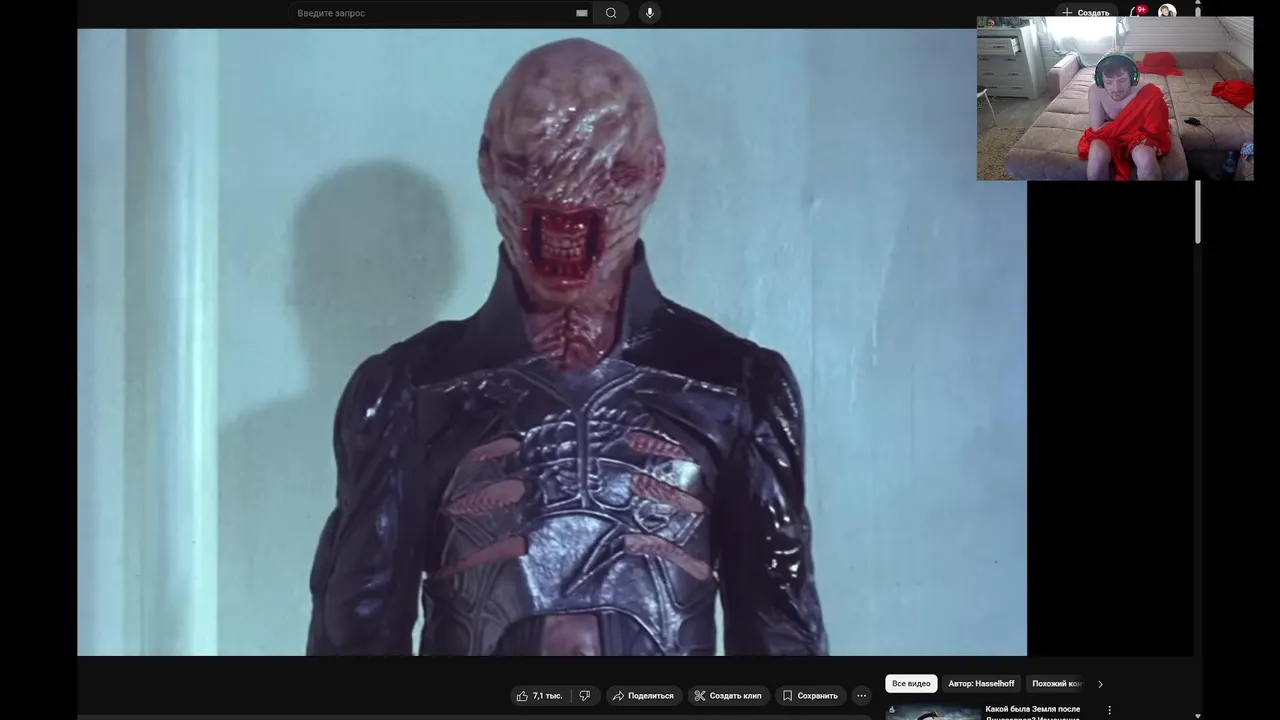The image size is (1280, 720).
Task: Click Создать клип scissors button
Action: pyautogui.click(x=728, y=696)
